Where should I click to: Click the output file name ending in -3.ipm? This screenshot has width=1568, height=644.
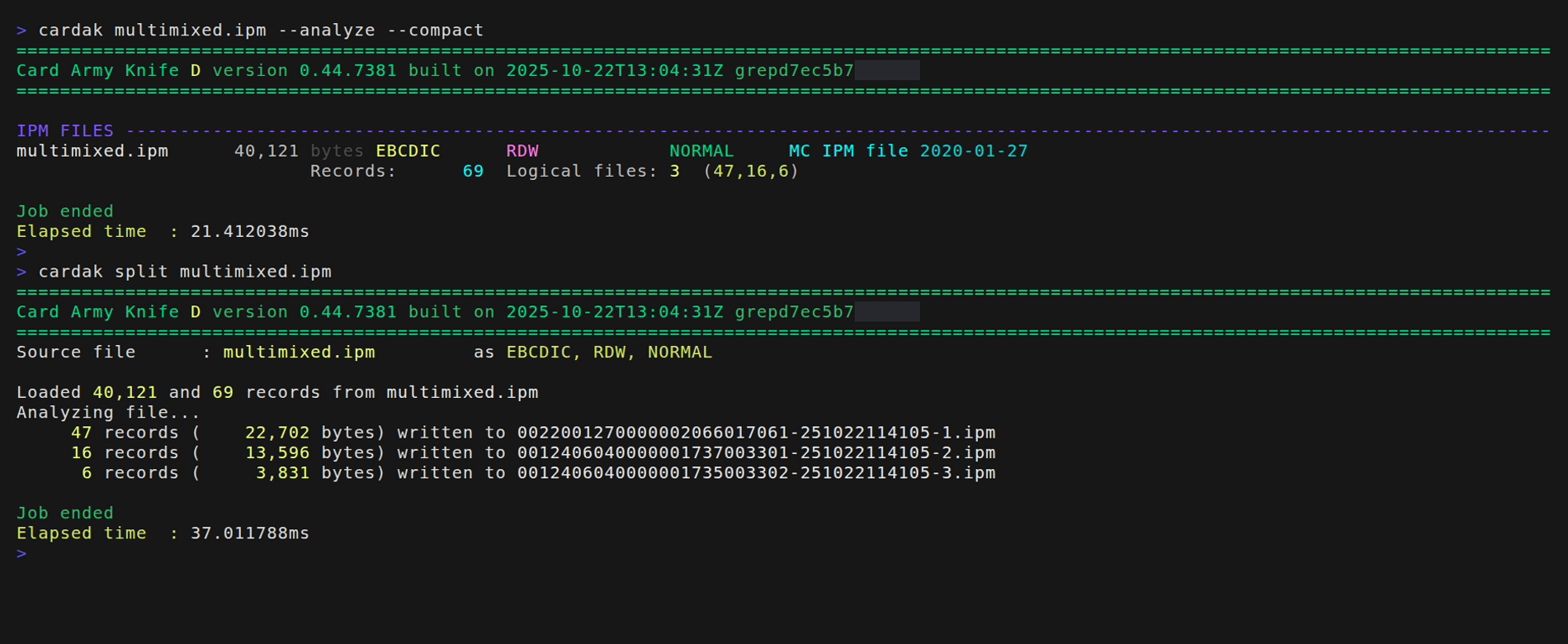coord(756,473)
